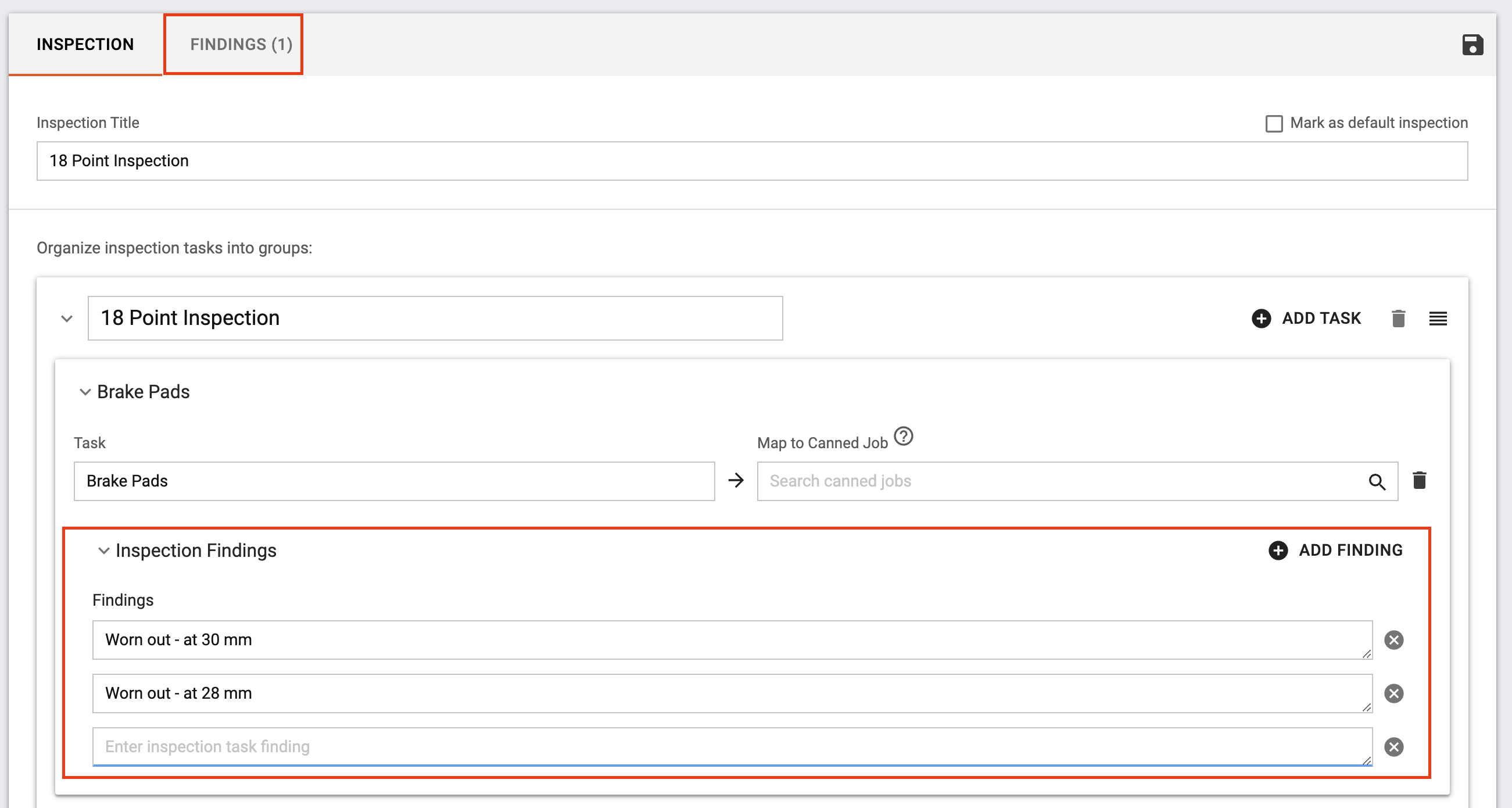Screen dimensions: 1512x808
Task: Remove the 'Worn out - at 28 mm' finding
Action: (x=1393, y=693)
